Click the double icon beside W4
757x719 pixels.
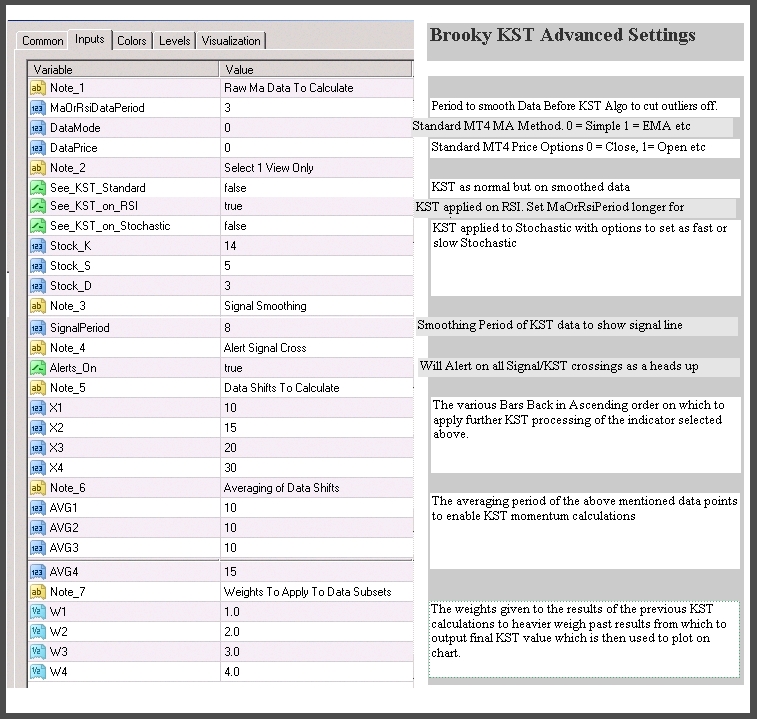37,672
